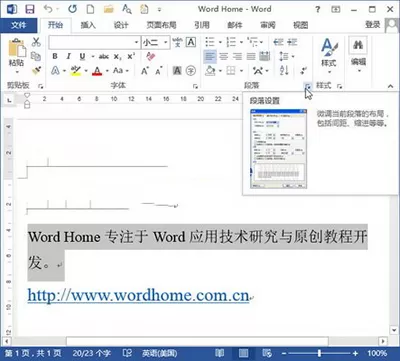Screen dimensions: 400x361
Task: Switch to the 插入 Insert tab
Action: point(88,25)
